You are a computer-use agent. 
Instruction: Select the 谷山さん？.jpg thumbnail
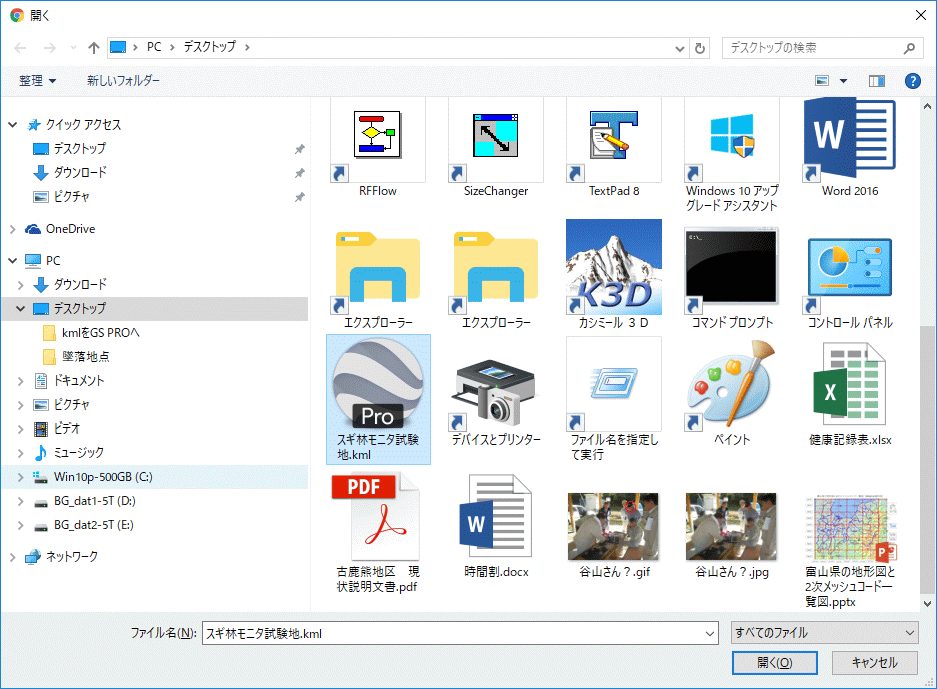point(731,526)
